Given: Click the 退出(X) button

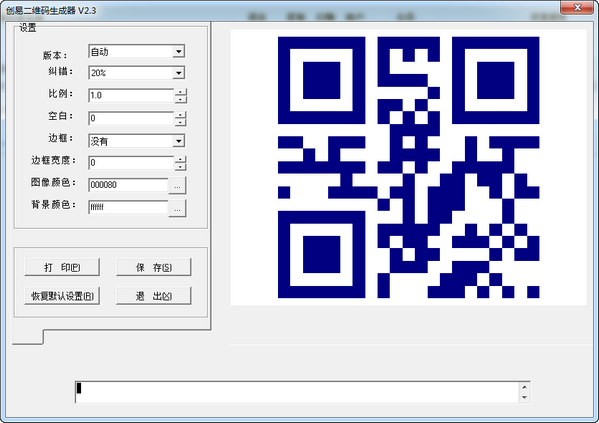Looking at the screenshot, I should pos(154,296).
